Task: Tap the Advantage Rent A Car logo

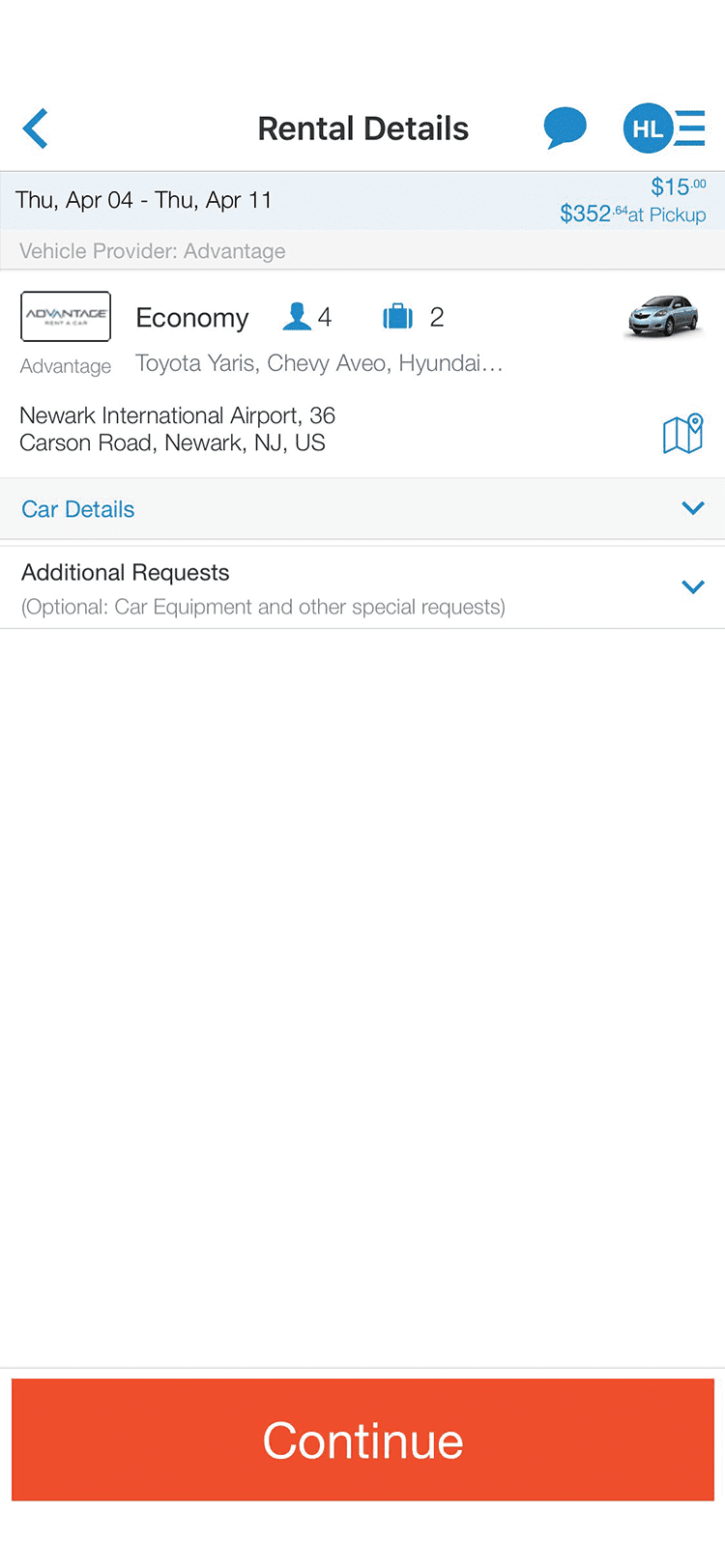Action: click(x=66, y=316)
